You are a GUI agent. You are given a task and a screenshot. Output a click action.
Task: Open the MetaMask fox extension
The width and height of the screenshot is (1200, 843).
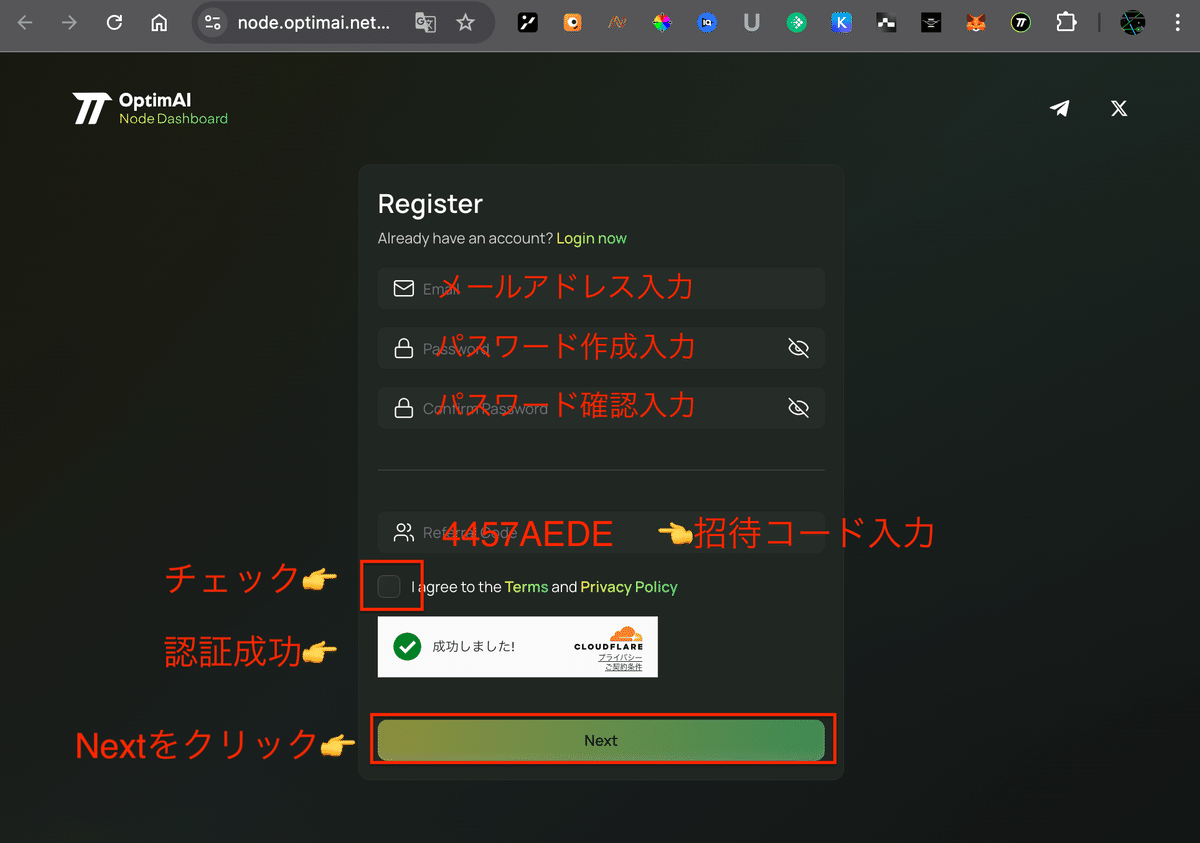[x=976, y=22]
